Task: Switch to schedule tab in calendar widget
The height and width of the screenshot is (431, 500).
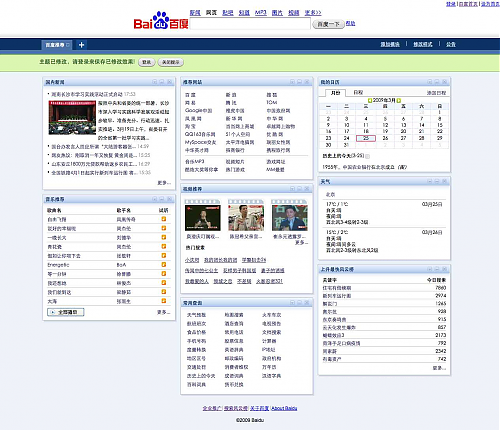Action: pyautogui.click(x=358, y=92)
